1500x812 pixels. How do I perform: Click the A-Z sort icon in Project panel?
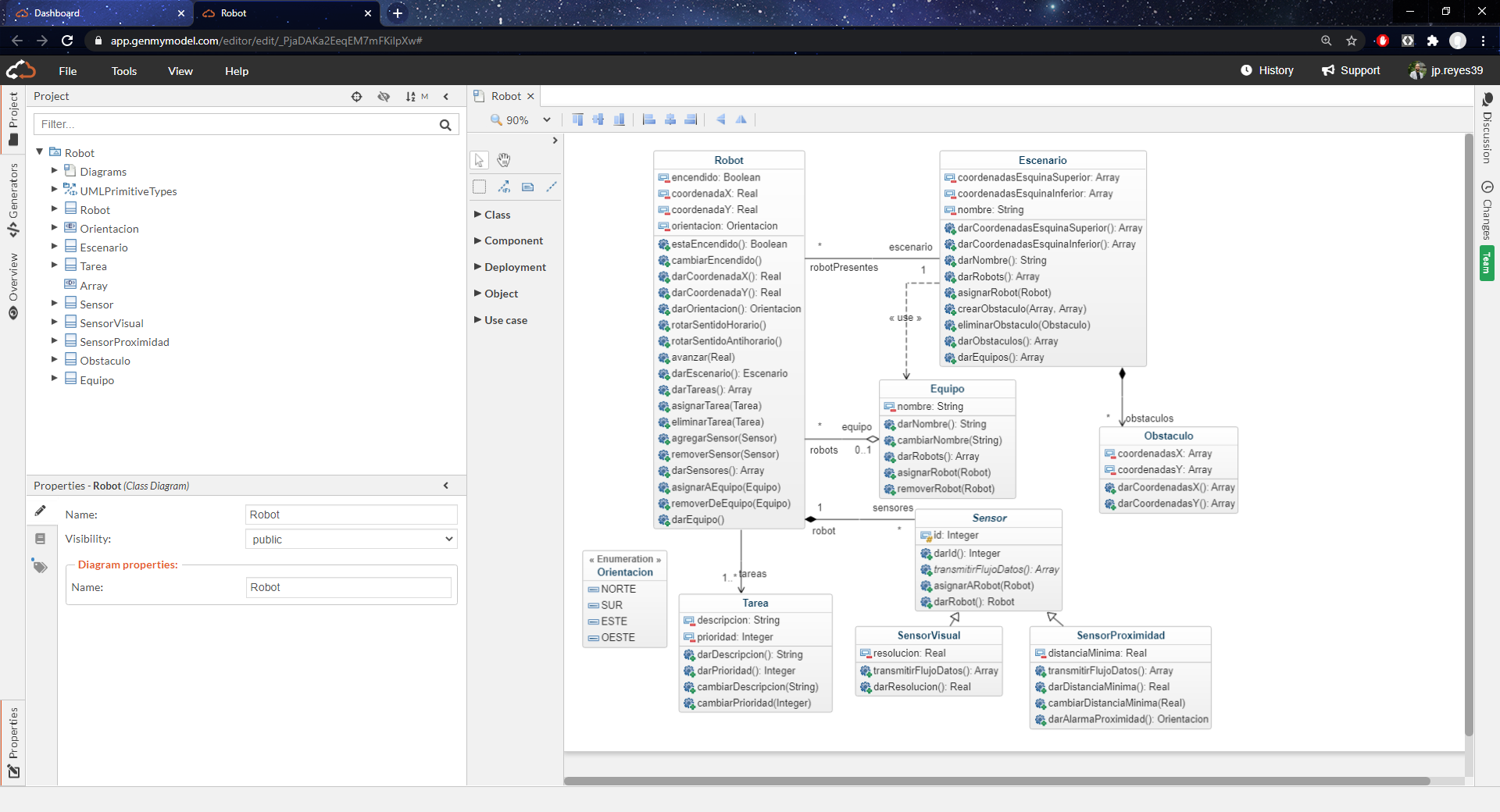(411, 97)
